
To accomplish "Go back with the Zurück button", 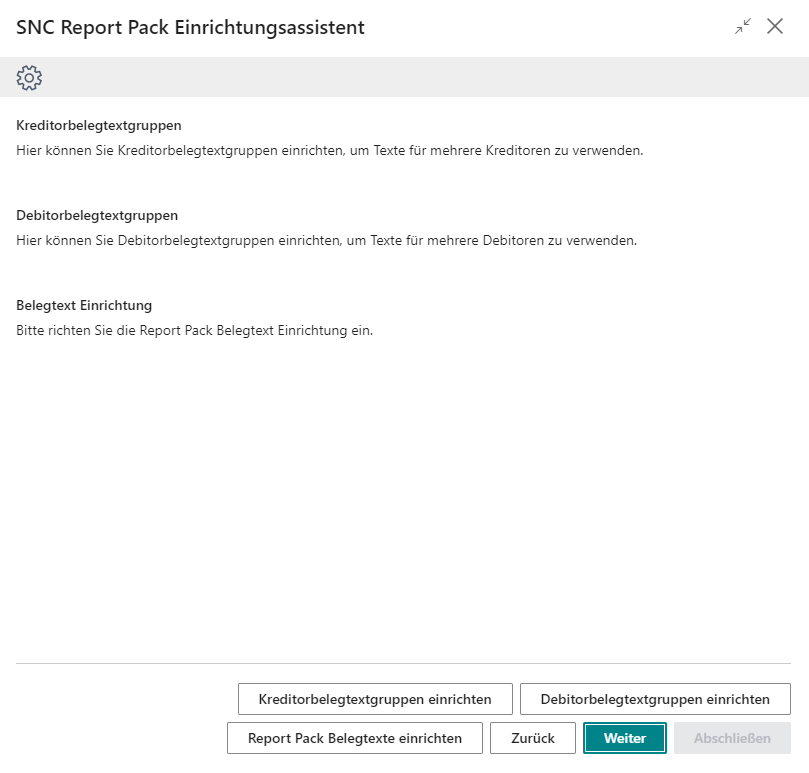I will (532, 738).
